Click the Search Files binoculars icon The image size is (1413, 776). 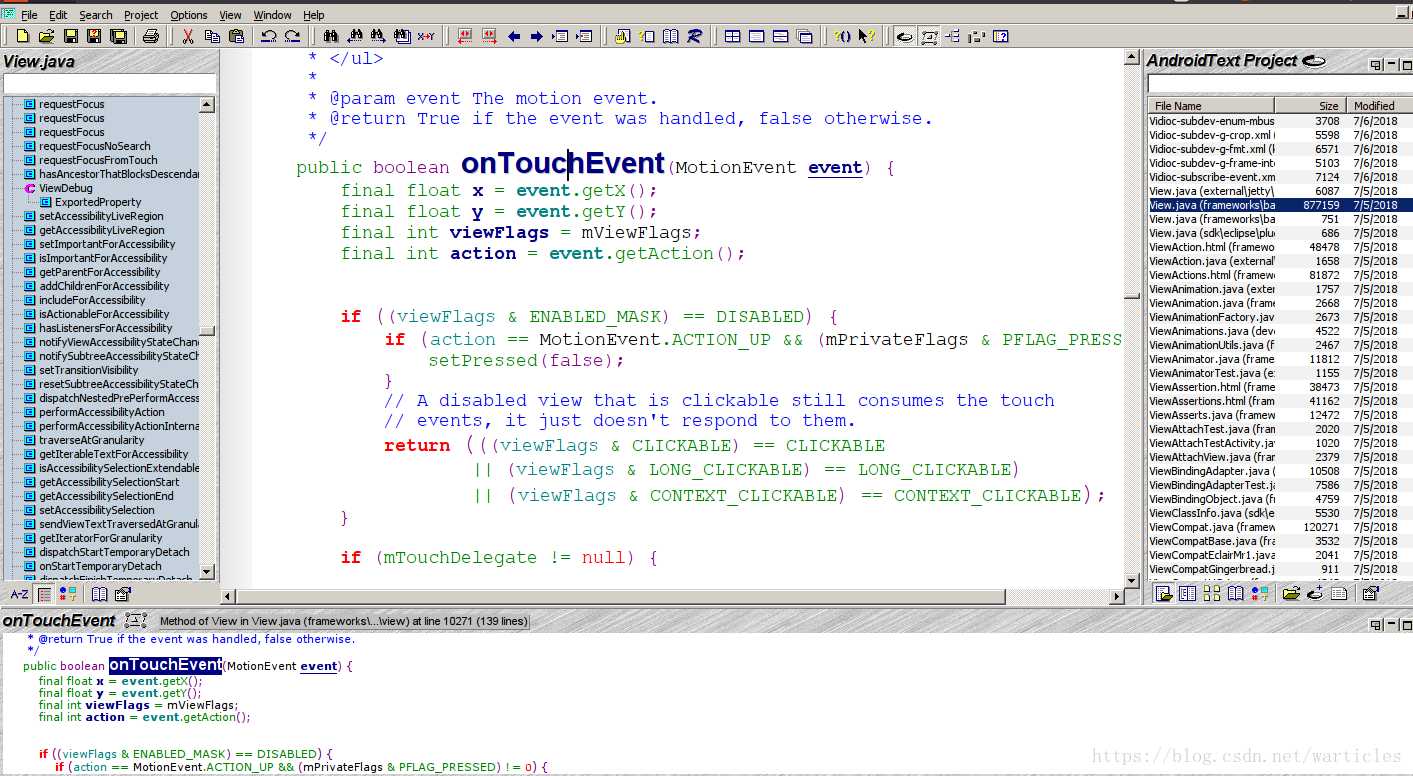point(402,36)
